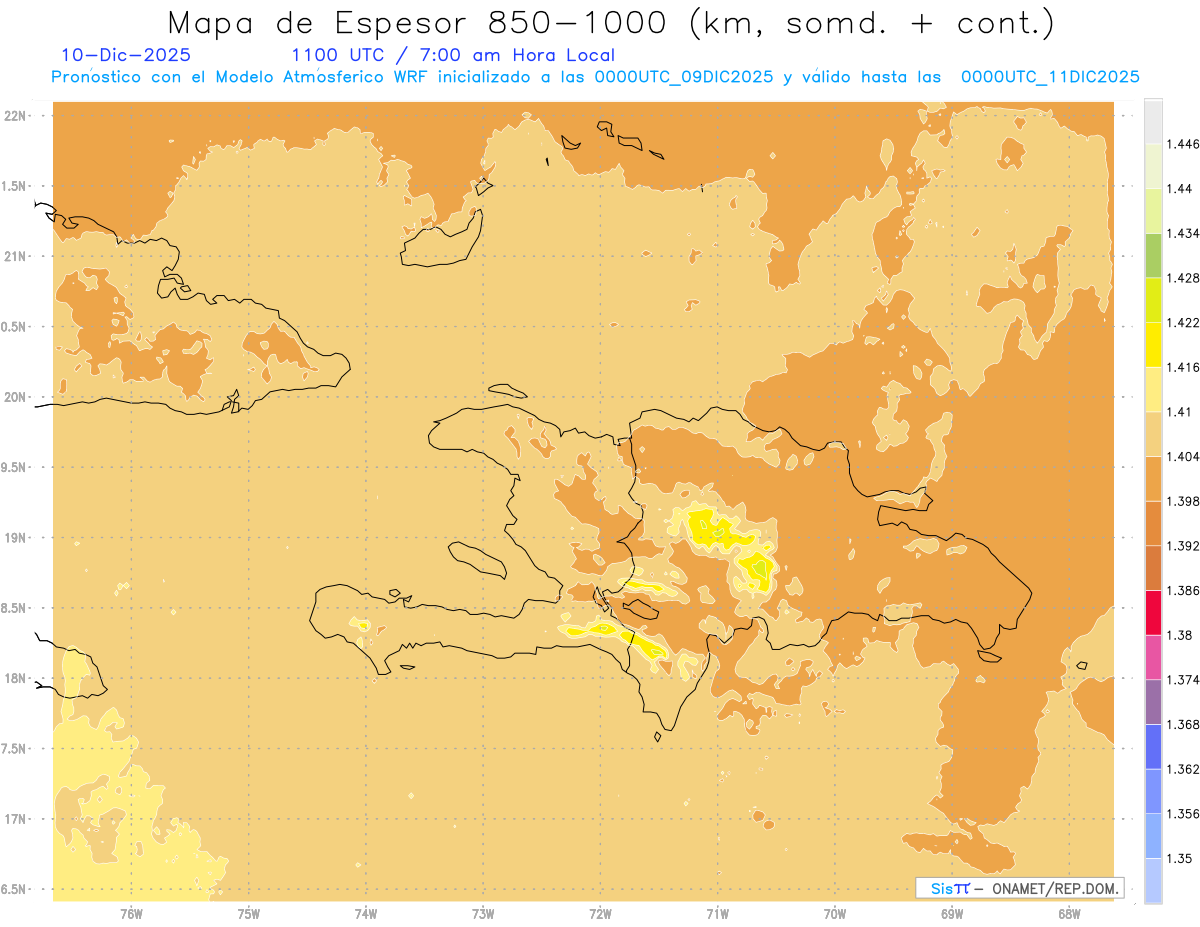This screenshot has width=1200, height=927.
Task: Click the '1.398' color scale value
Action: (x=1184, y=501)
